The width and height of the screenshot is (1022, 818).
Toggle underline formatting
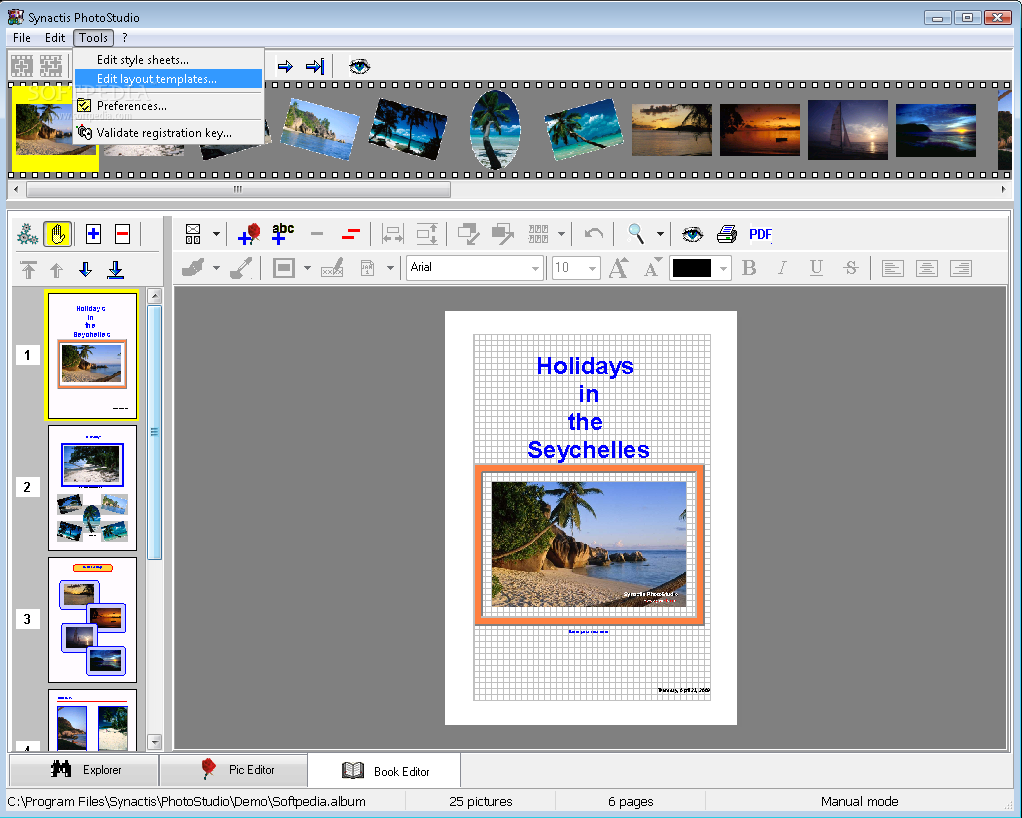click(x=816, y=268)
